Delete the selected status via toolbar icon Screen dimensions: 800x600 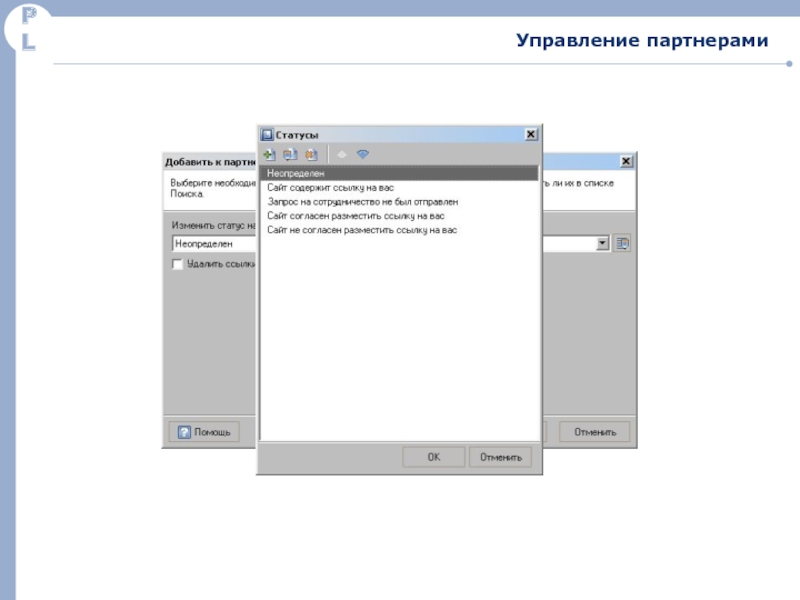coord(311,154)
